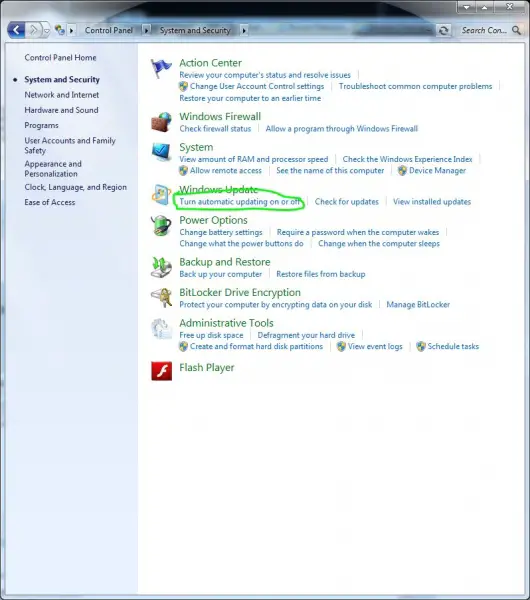The height and width of the screenshot is (600, 530).
Task: Click shield icon beside Schedule tasks
Action: 421,346
